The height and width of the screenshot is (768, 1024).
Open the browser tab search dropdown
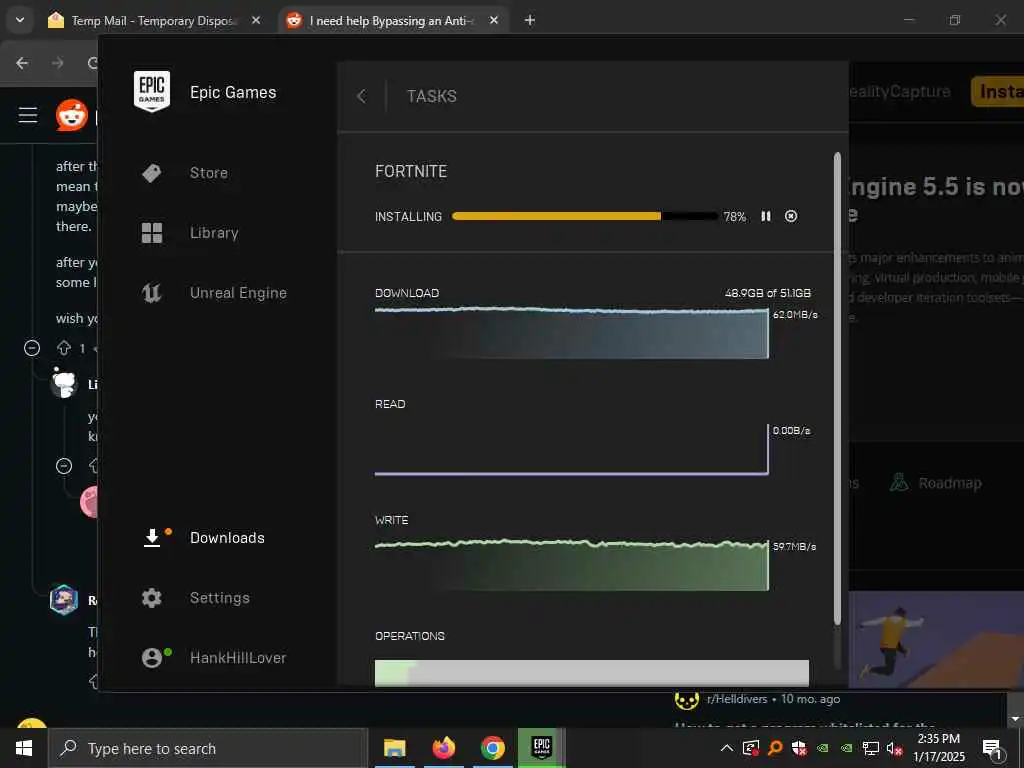pyautogui.click(x=20, y=20)
